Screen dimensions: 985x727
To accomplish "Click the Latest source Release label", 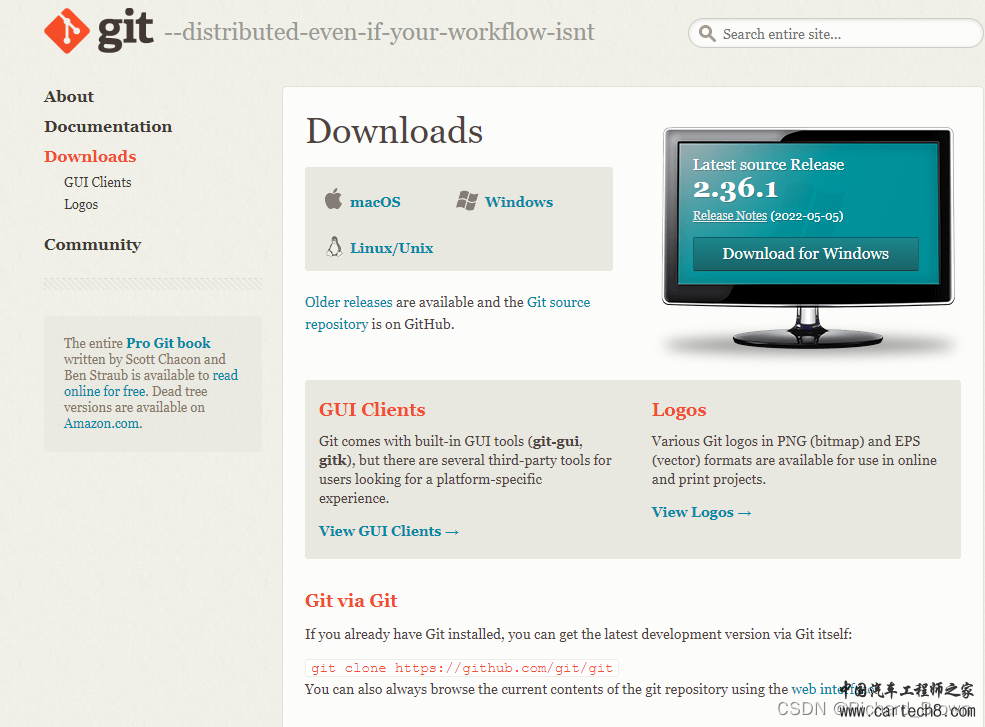I will 768,165.
